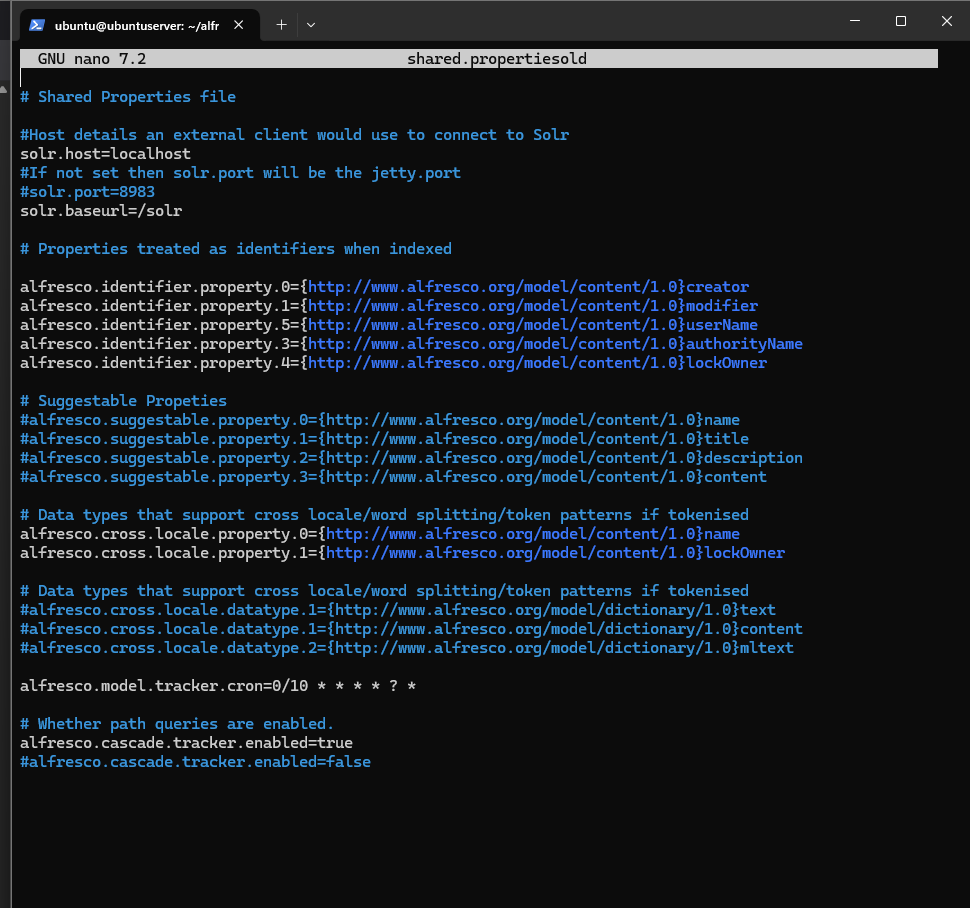Click the PowerShell icon in the terminal tab

pyautogui.click(x=37, y=25)
